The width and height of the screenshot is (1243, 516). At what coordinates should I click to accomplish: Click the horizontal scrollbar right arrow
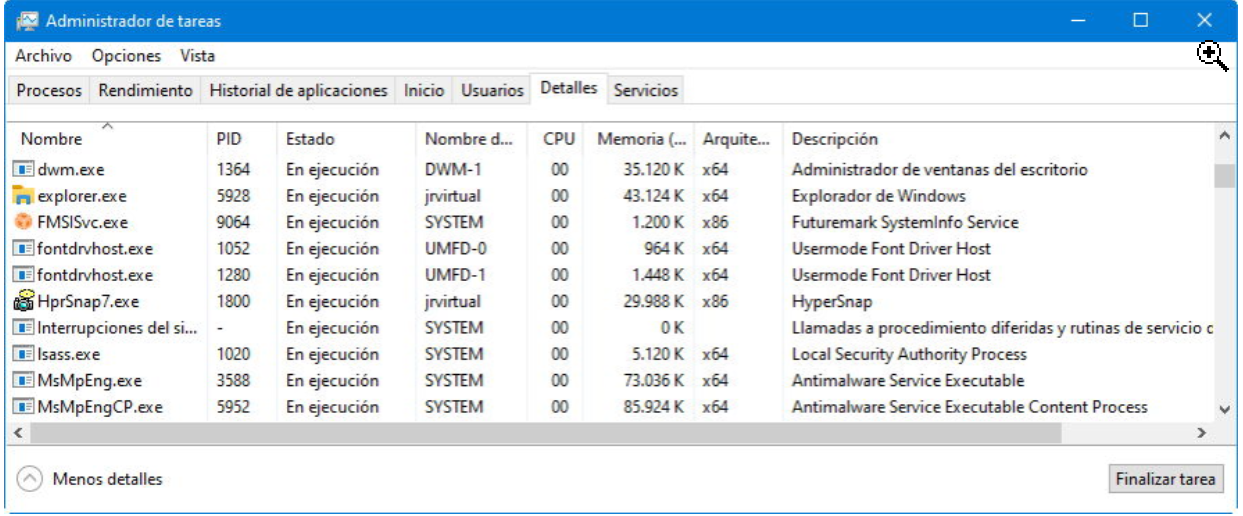tap(1202, 432)
